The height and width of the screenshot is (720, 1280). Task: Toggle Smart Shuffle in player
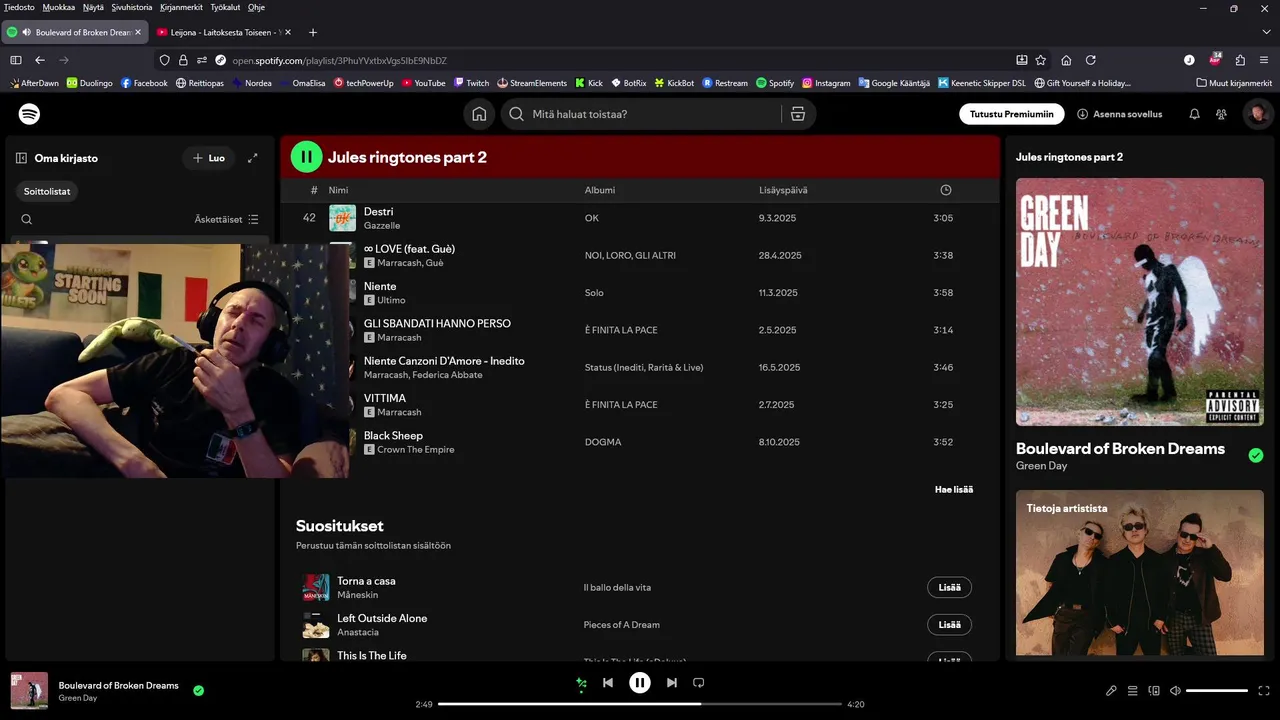click(582, 683)
